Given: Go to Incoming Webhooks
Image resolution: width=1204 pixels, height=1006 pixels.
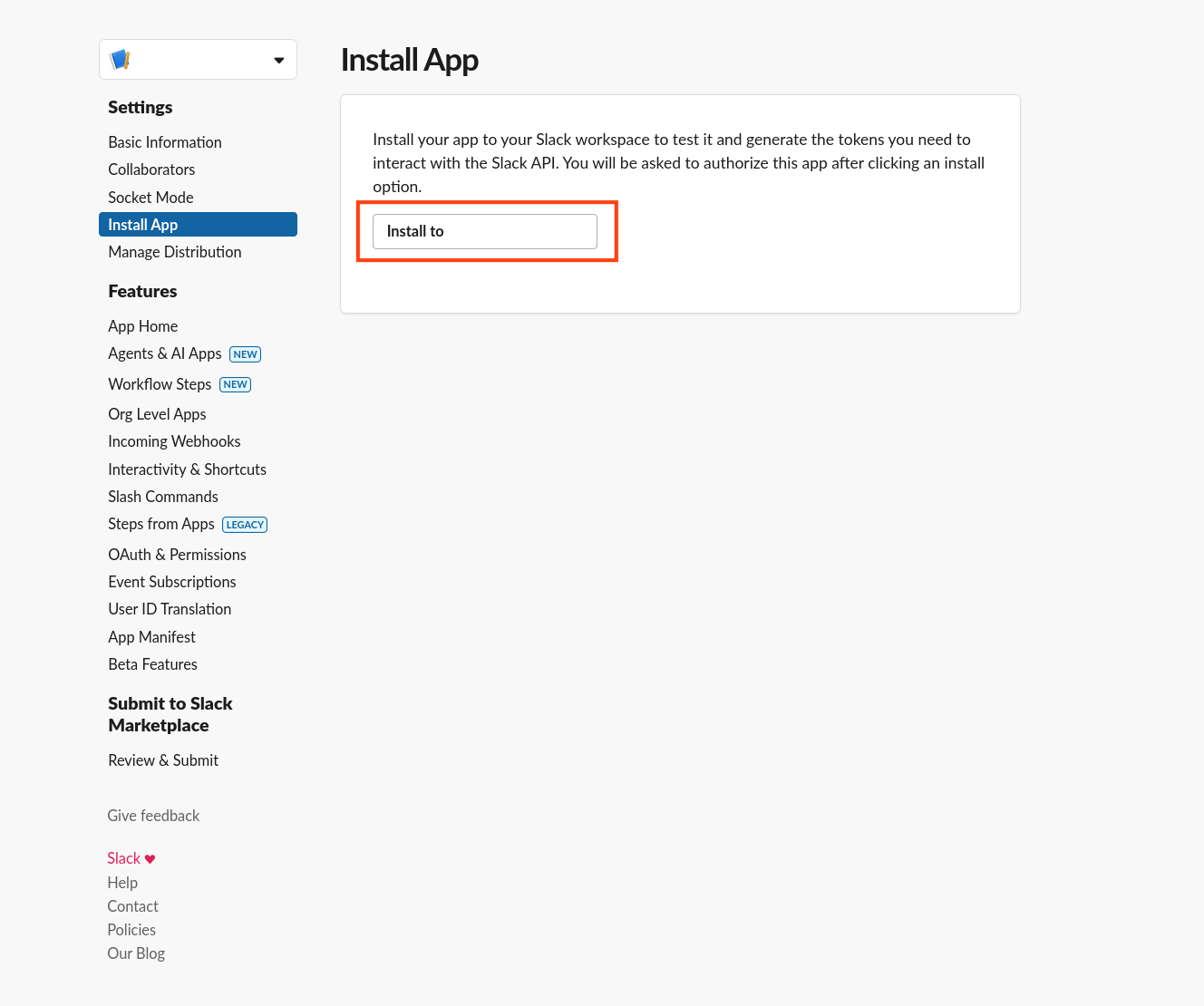Looking at the screenshot, I should point(174,441).
